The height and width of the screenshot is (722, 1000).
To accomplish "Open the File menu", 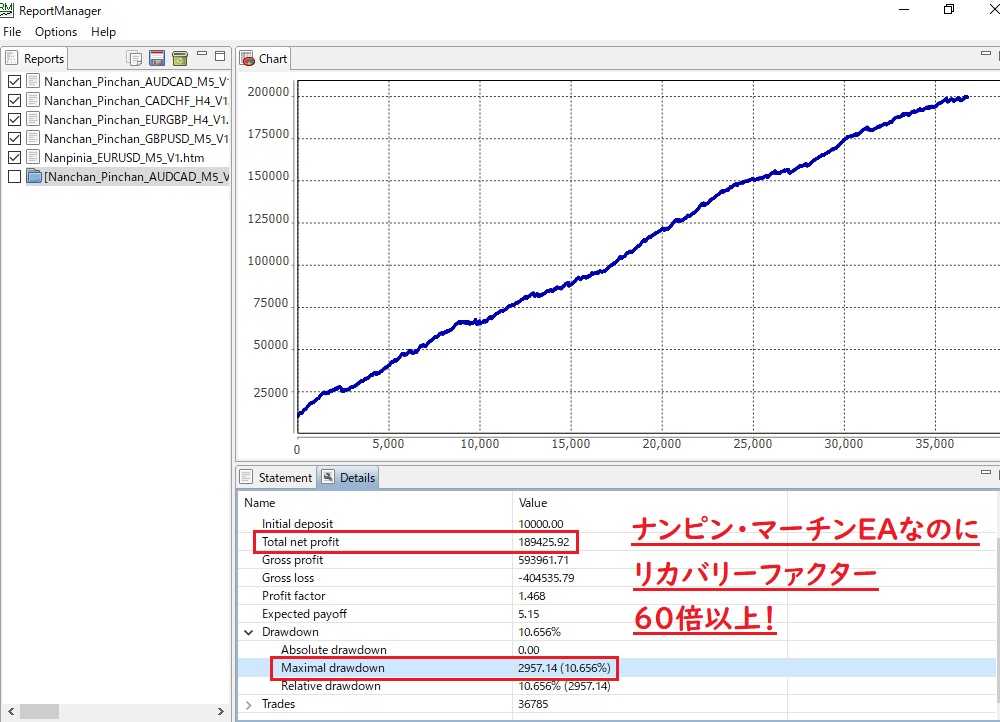I will click(x=12, y=32).
